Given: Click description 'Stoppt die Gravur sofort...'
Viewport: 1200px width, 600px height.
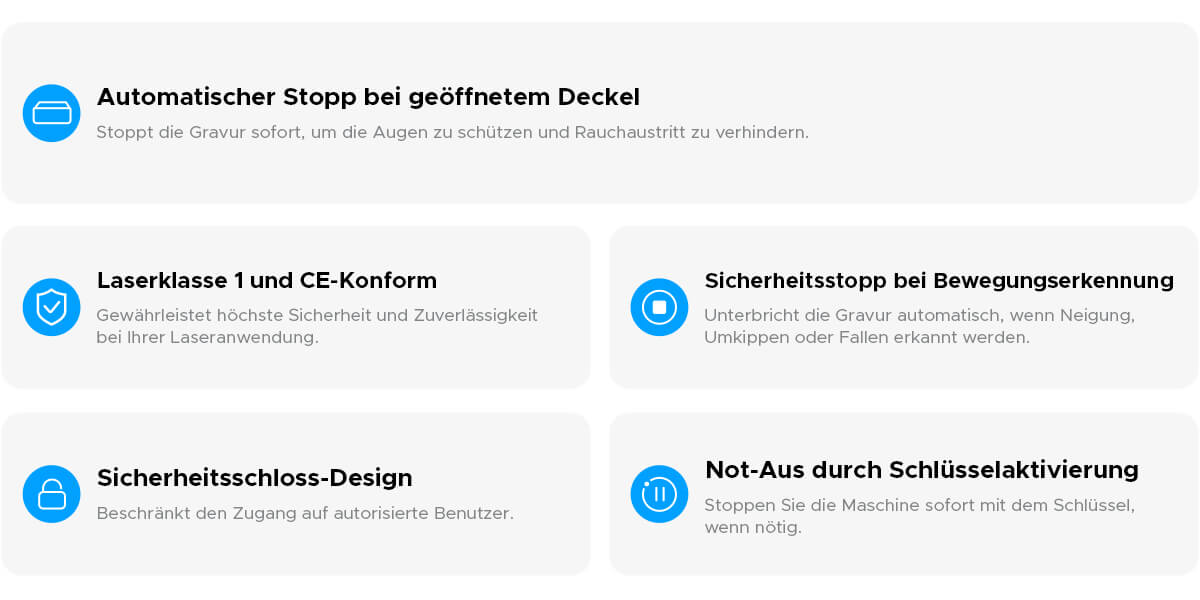Looking at the screenshot, I should tap(452, 132).
